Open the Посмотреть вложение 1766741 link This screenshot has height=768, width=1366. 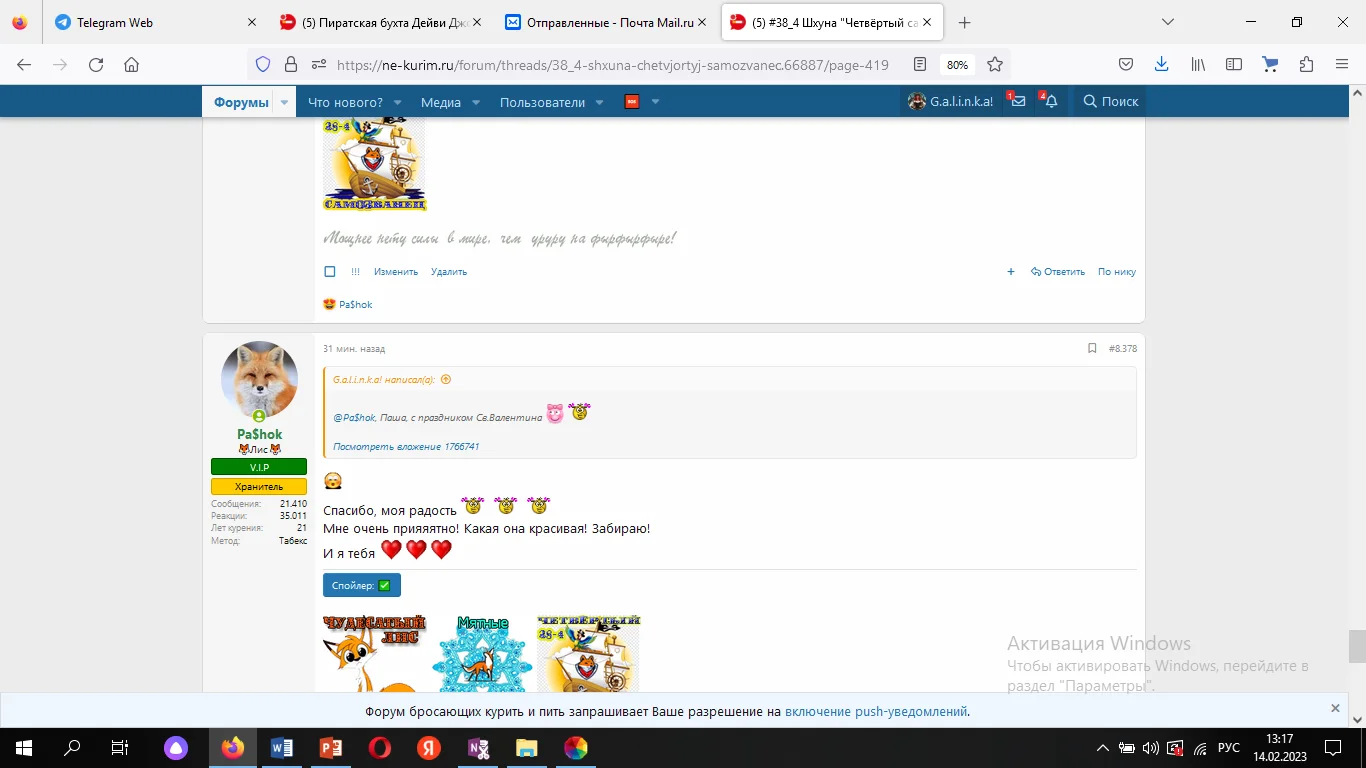point(406,447)
